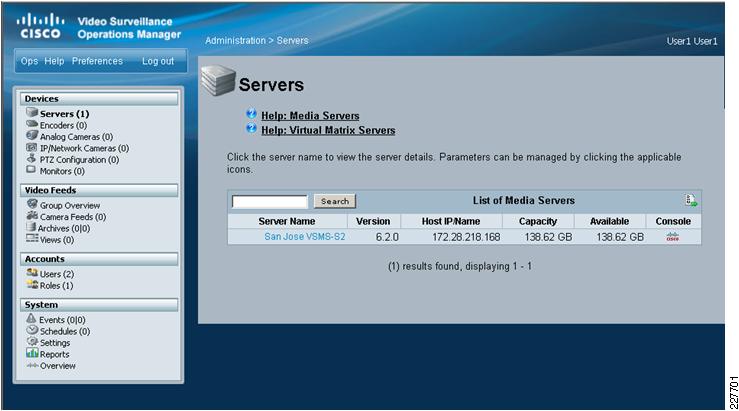
Task: Click the Host IP/Name column header
Action: click(451, 221)
